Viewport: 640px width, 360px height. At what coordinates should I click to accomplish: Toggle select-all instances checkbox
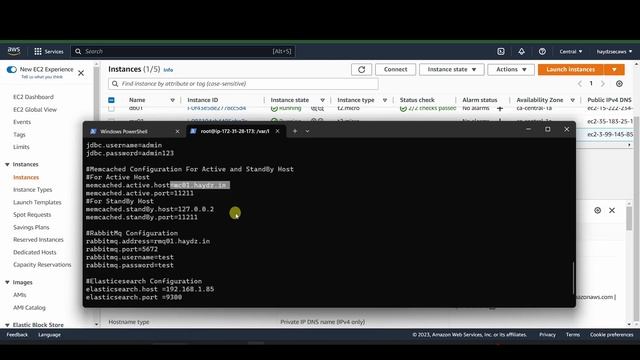[111, 100]
